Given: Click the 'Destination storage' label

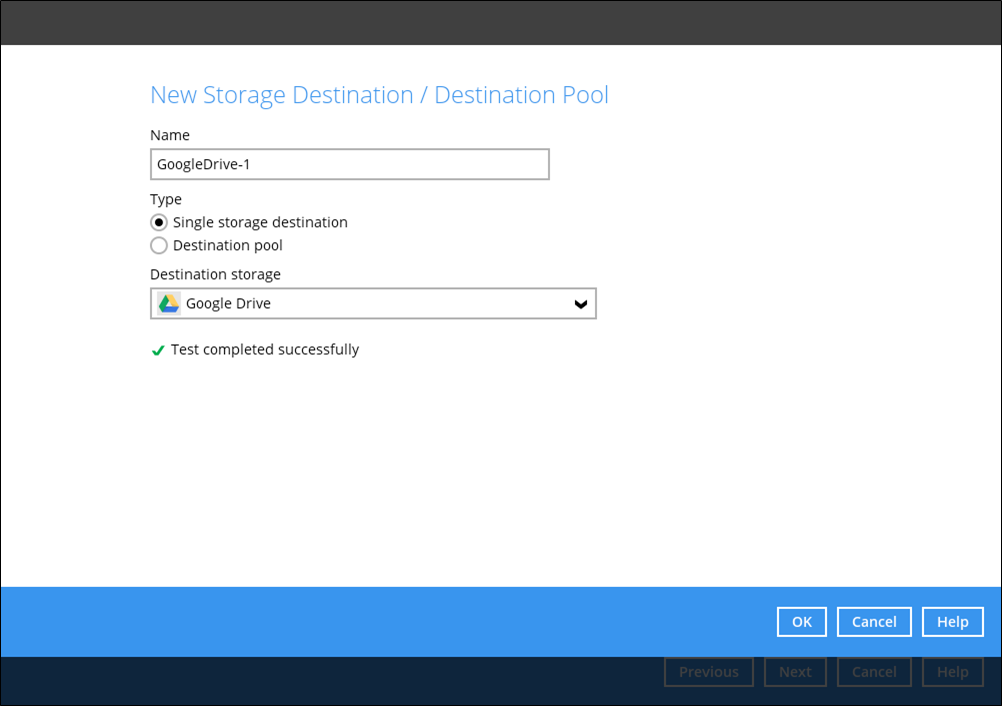Looking at the screenshot, I should pos(215,274).
